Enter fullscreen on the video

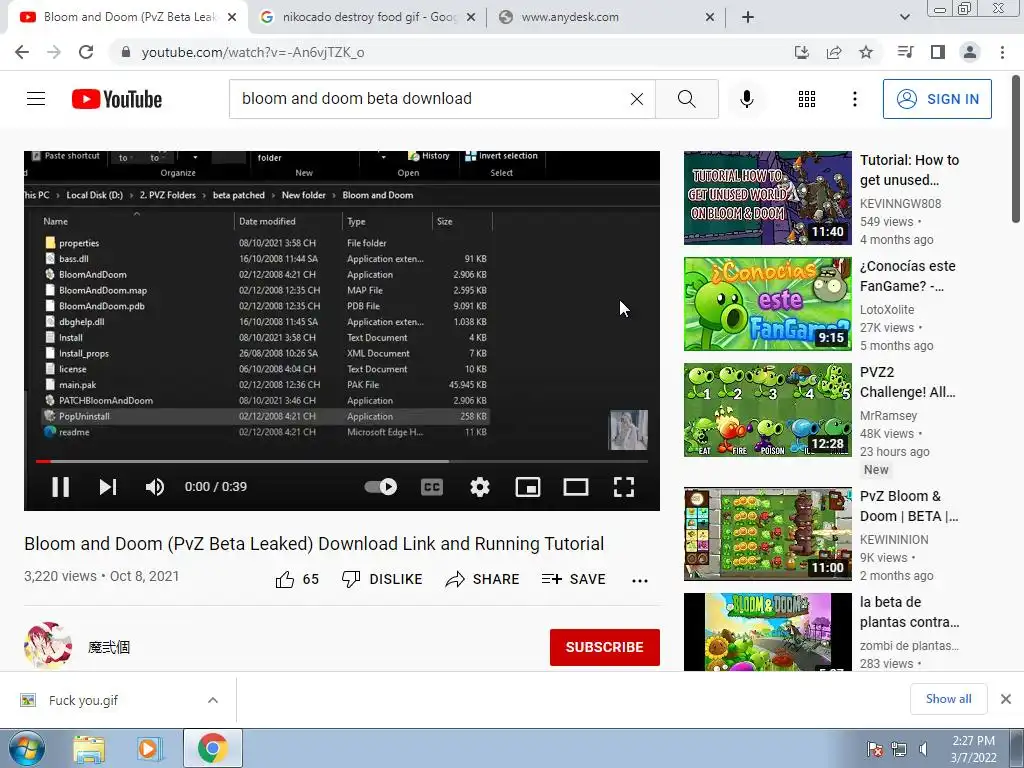point(624,487)
